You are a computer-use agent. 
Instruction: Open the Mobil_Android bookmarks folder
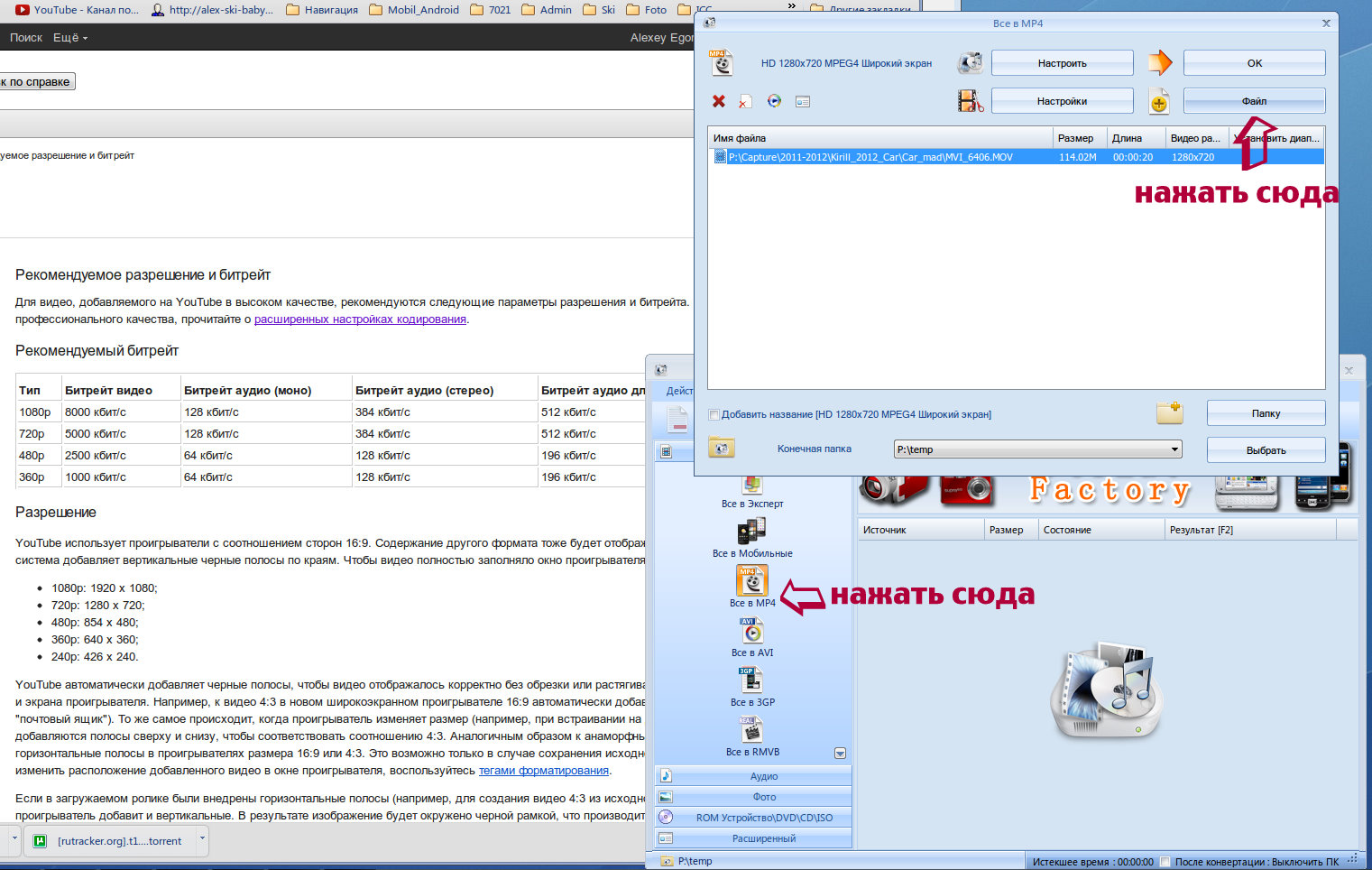click(x=414, y=10)
